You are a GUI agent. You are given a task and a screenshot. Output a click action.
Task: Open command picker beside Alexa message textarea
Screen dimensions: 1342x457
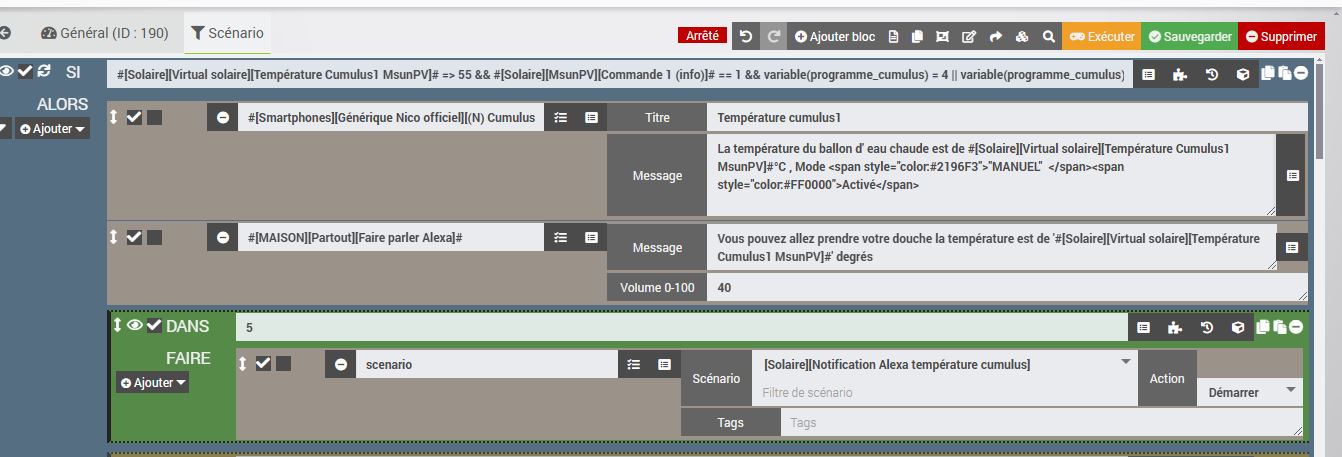1292,247
